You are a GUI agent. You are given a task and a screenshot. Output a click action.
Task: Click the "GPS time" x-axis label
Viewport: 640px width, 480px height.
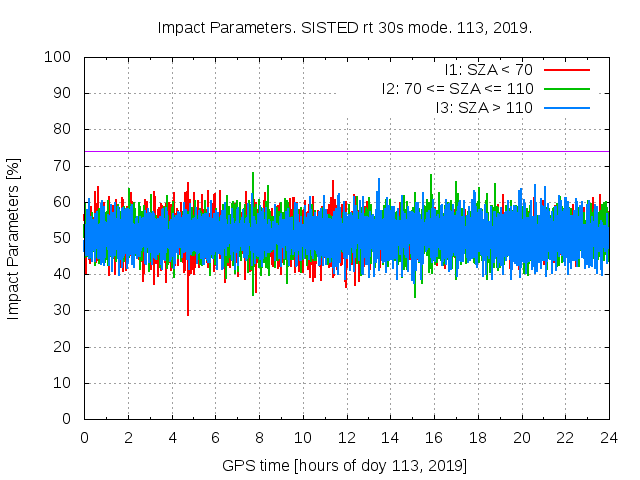pyautogui.click(x=344, y=466)
